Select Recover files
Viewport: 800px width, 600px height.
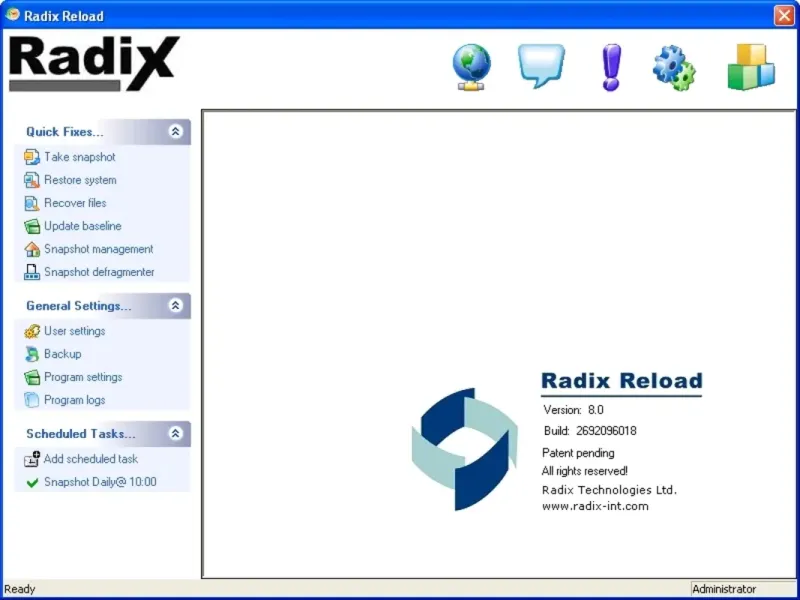point(75,203)
